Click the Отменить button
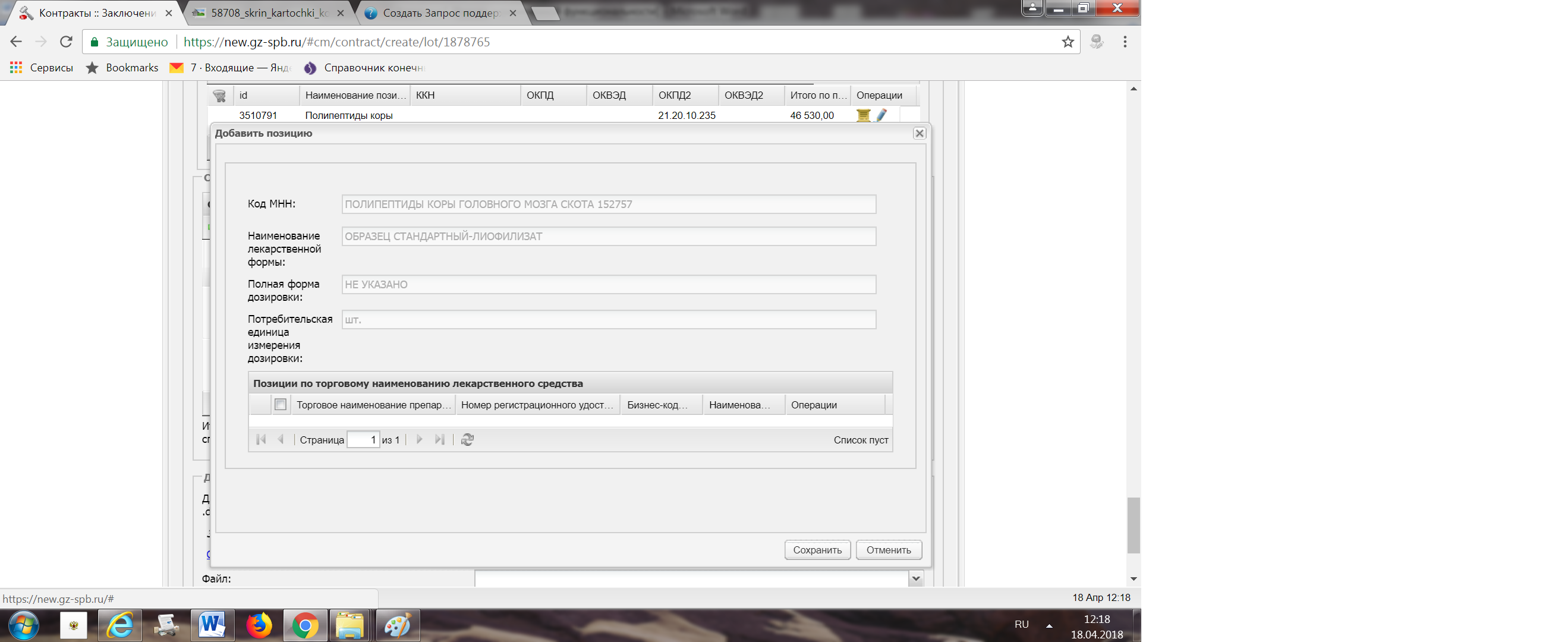This screenshot has height=642, width=1568. pyautogui.click(x=889, y=550)
